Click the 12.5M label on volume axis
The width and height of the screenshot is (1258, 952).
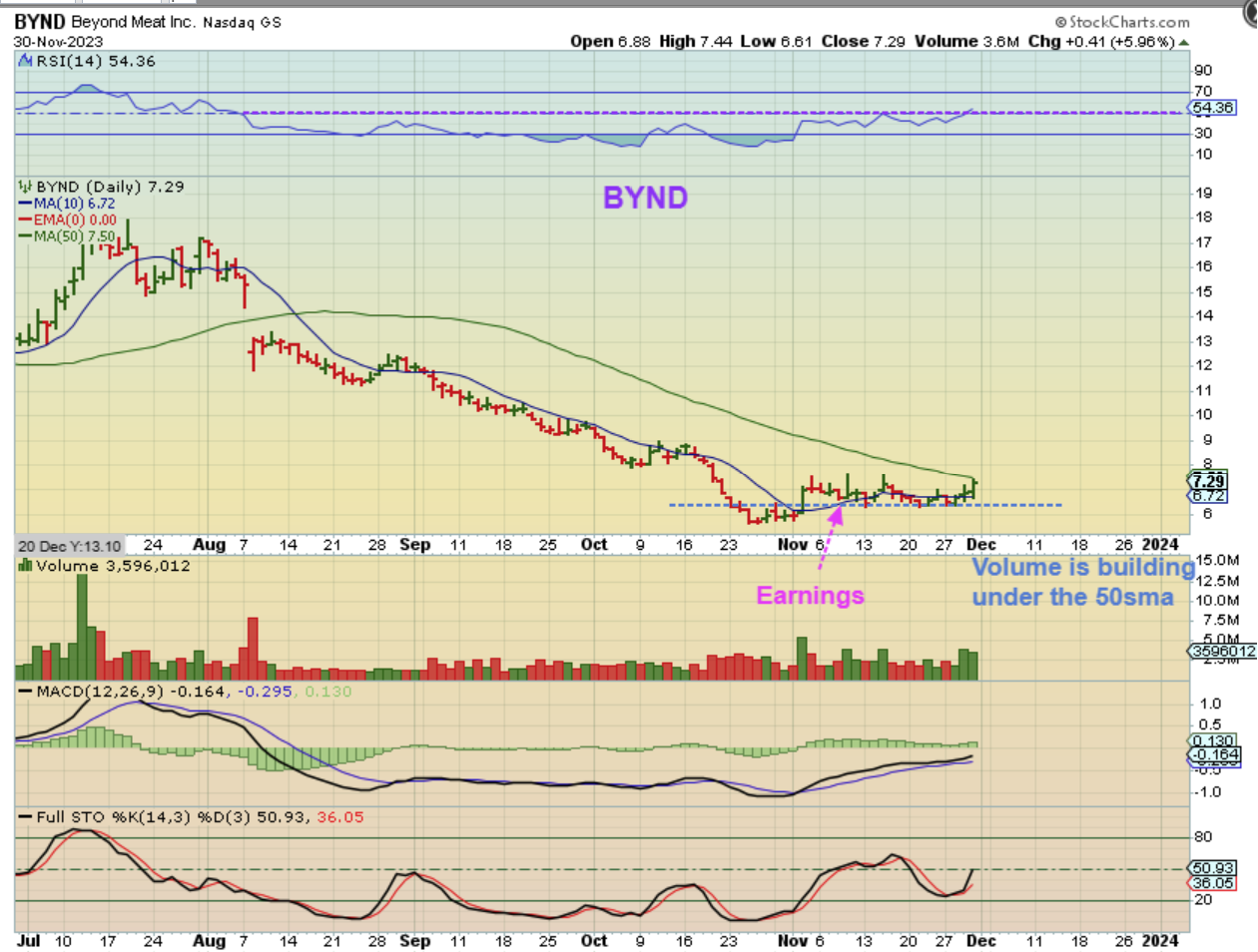tap(1218, 581)
